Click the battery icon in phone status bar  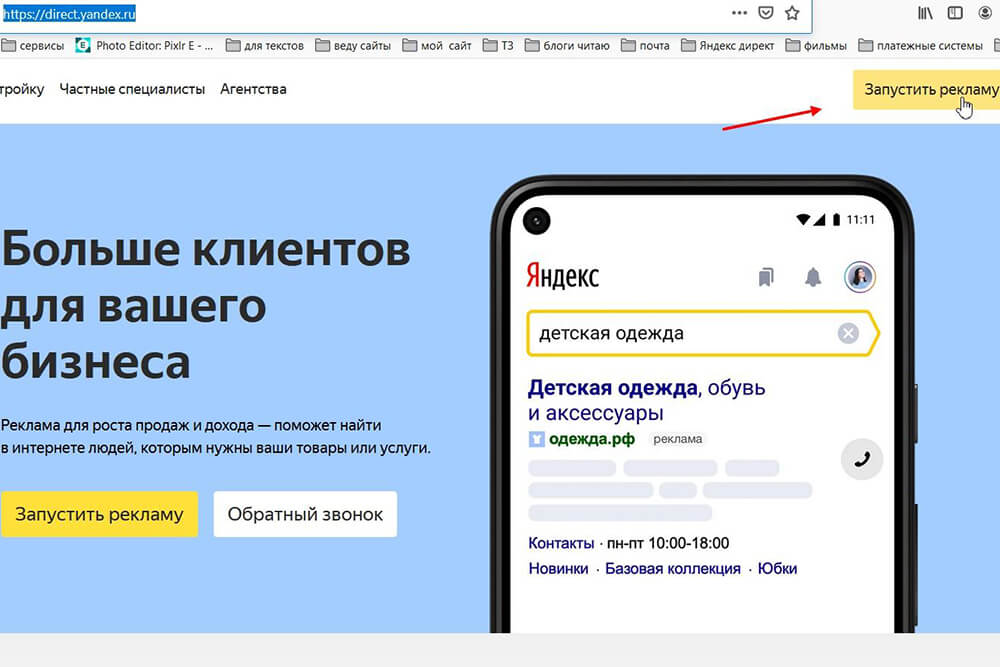coord(836,220)
